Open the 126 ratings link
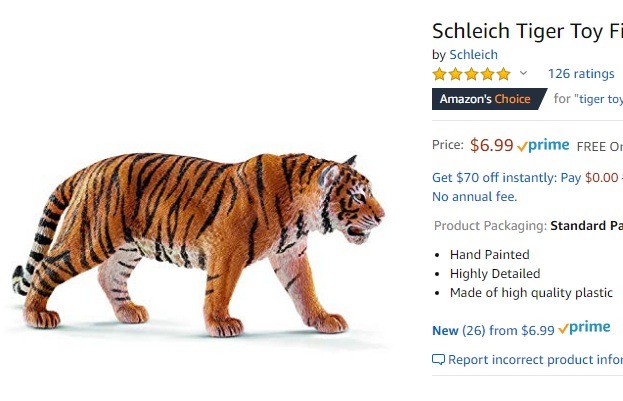The height and width of the screenshot is (401, 623). click(581, 74)
